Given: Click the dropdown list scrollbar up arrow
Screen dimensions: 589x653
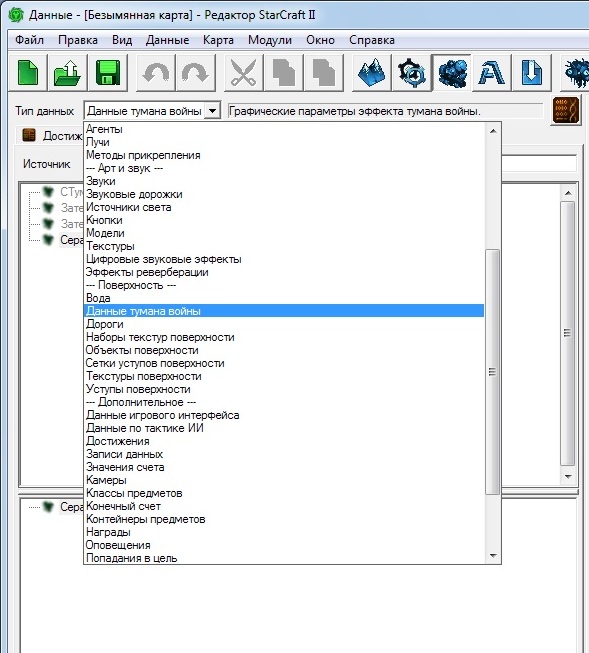Looking at the screenshot, I should tap(493, 131).
